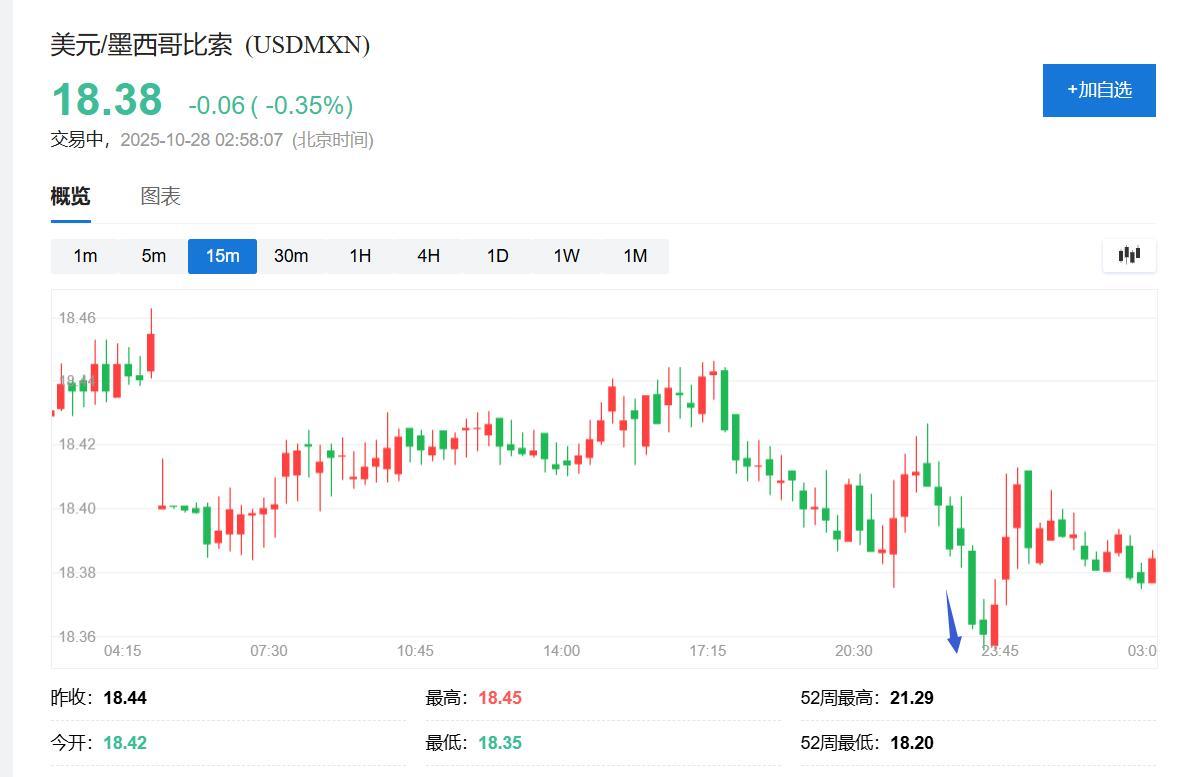Select the 1m timeframe

click(x=85, y=256)
